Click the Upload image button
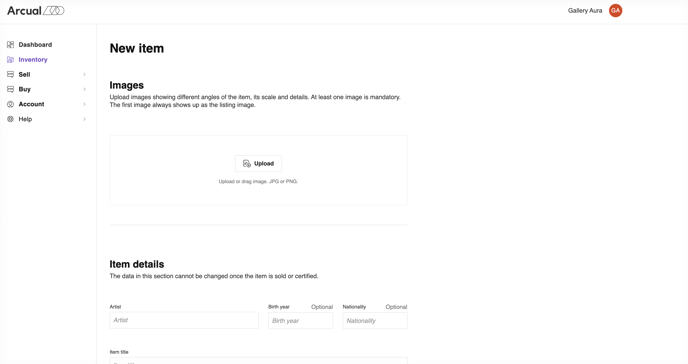688x364 pixels. pos(258,164)
